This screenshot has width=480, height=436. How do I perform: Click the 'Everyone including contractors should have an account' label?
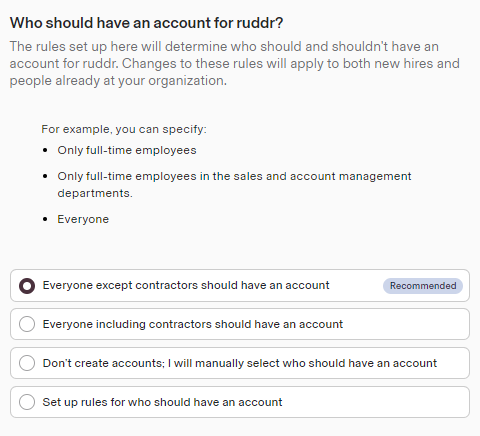click(193, 324)
